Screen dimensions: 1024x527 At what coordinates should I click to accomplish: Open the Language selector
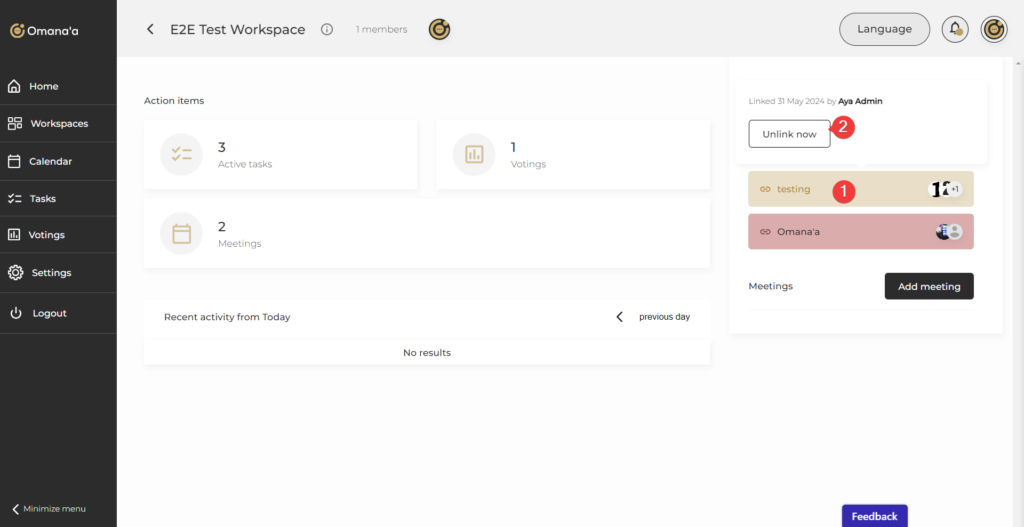884,29
